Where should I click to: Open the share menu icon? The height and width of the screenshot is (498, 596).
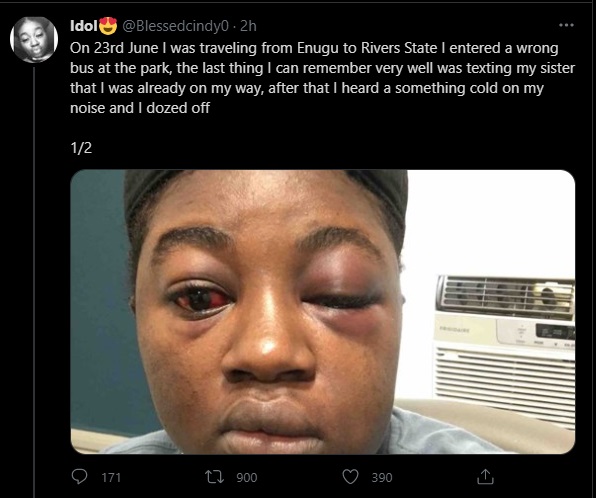coord(485,477)
